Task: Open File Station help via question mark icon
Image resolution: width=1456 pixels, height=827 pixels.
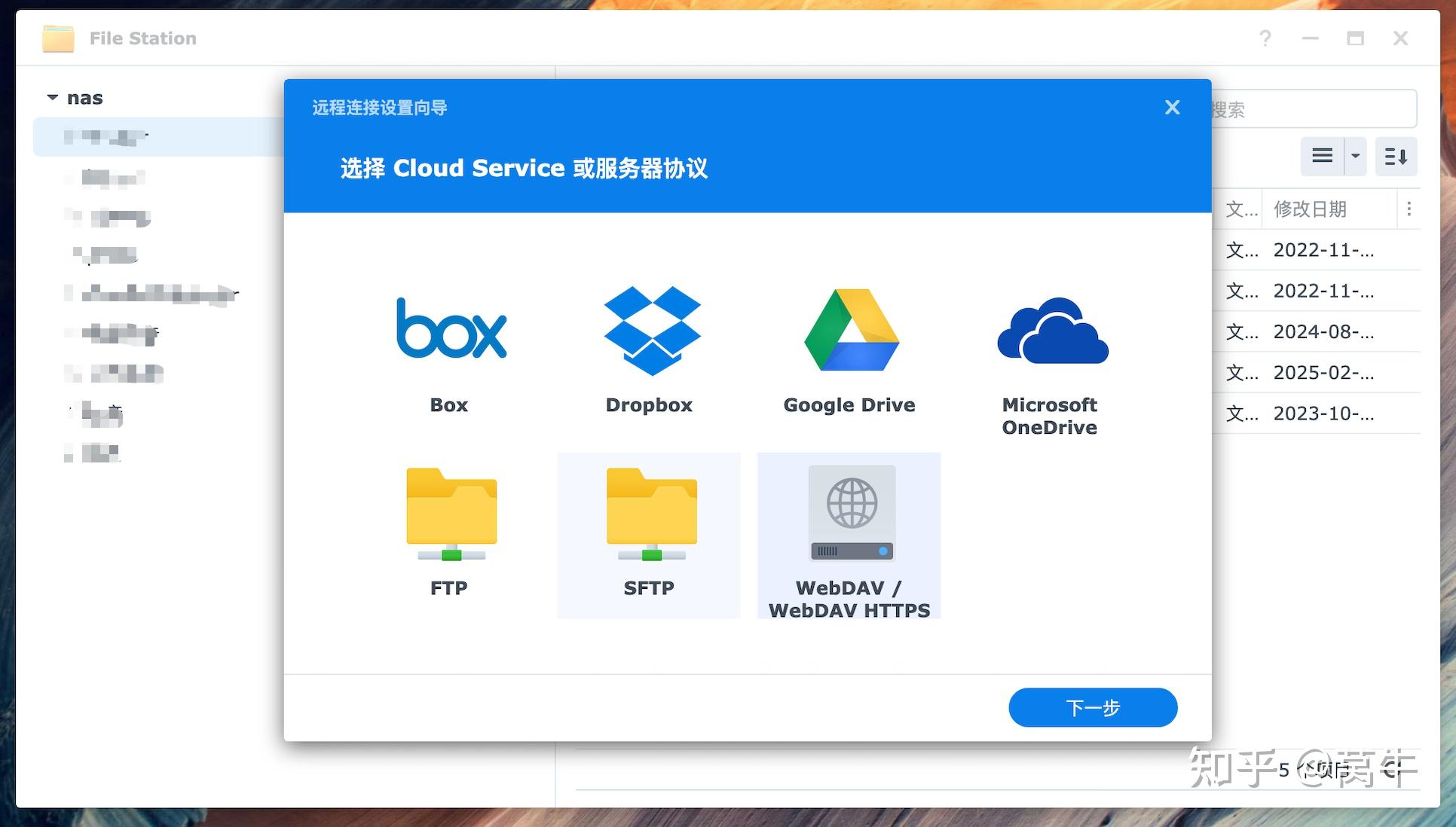Action: point(1265,38)
